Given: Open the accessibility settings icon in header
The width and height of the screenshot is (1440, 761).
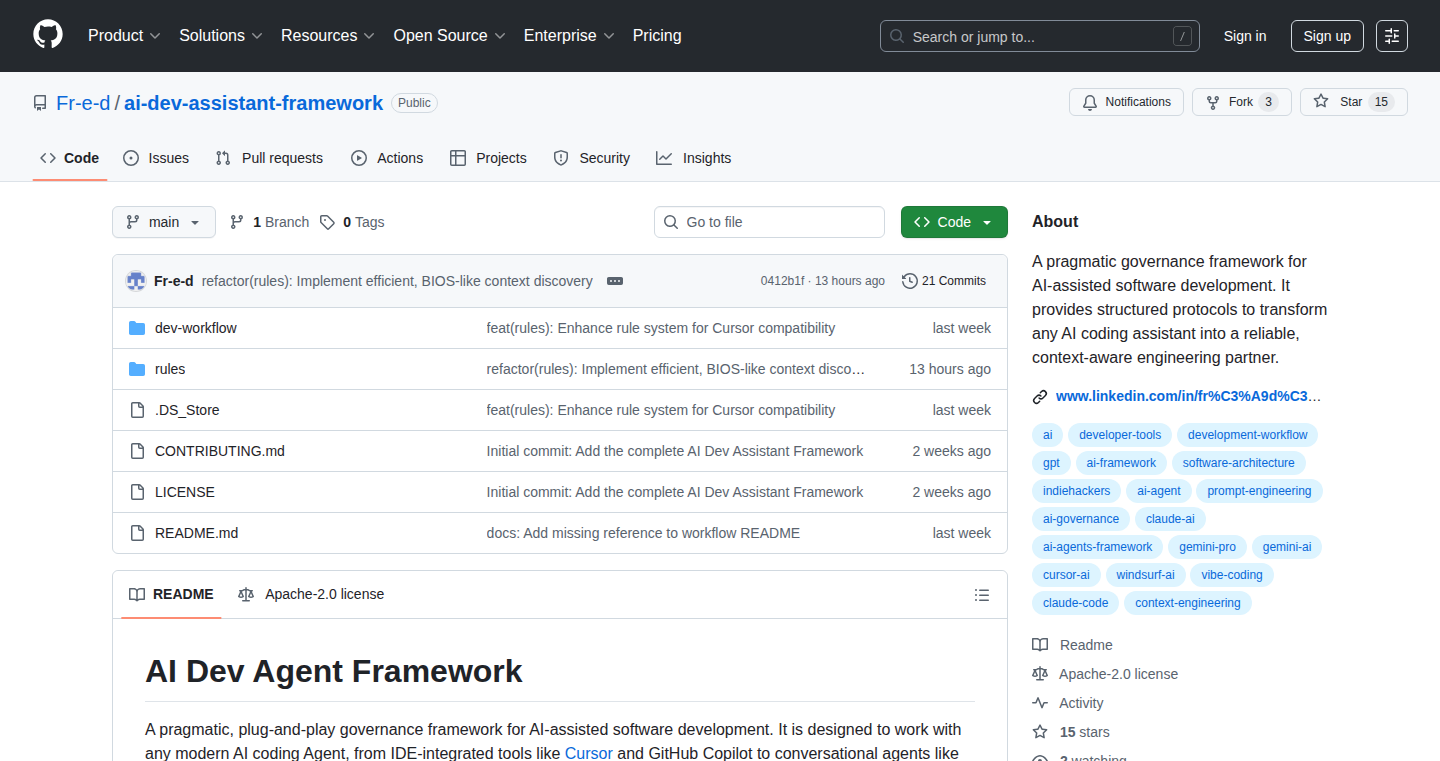Looking at the screenshot, I should 1392,36.
